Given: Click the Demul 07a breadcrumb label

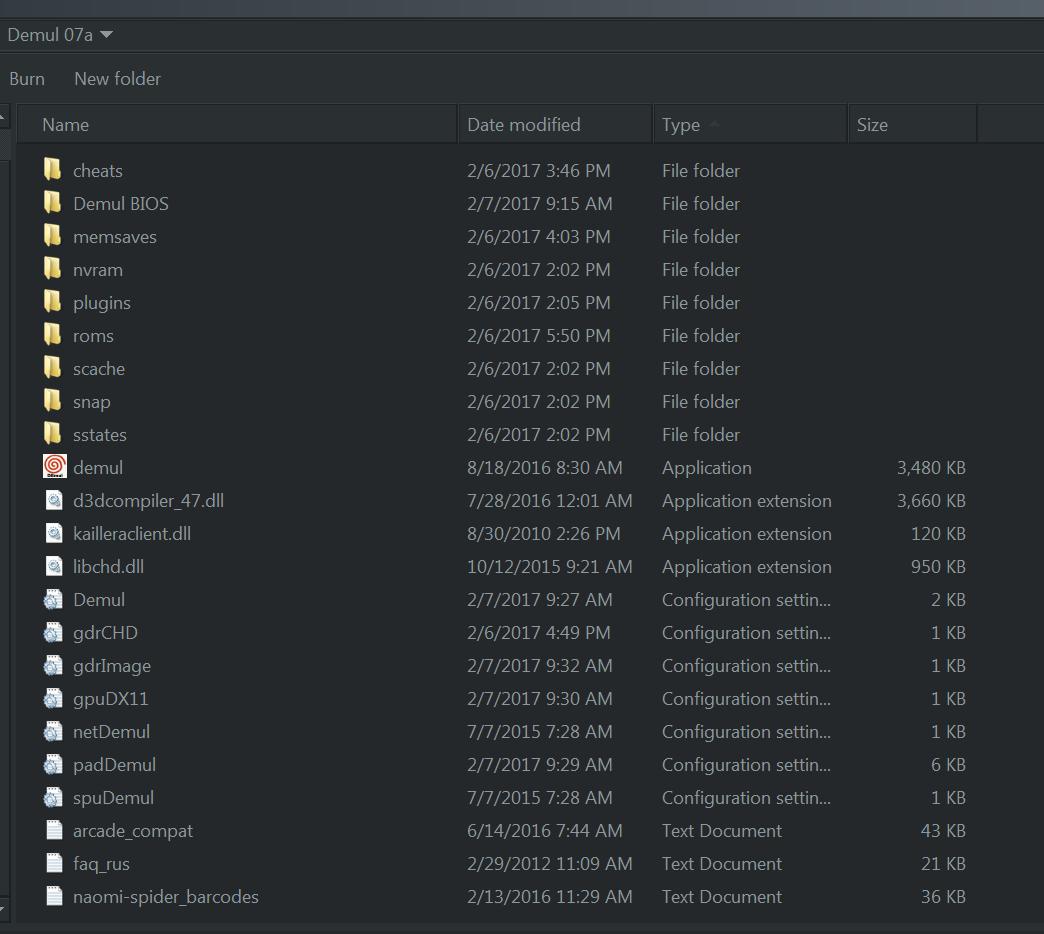Looking at the screenshot, I should coord(50,35).
